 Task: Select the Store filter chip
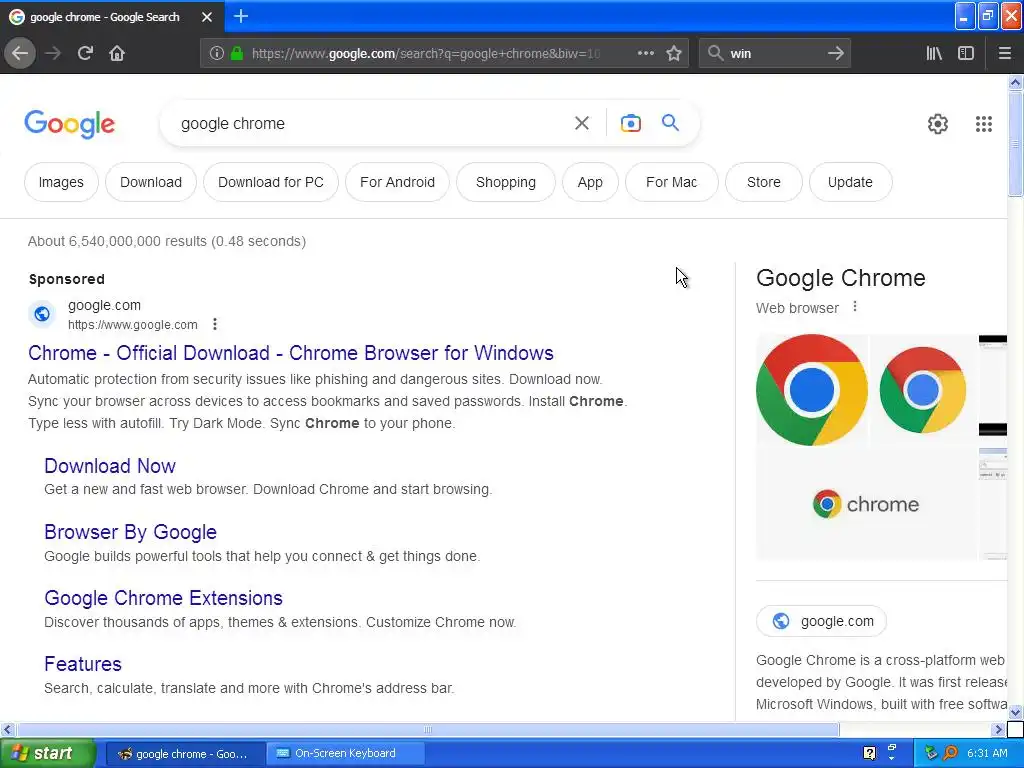(763, 182)
